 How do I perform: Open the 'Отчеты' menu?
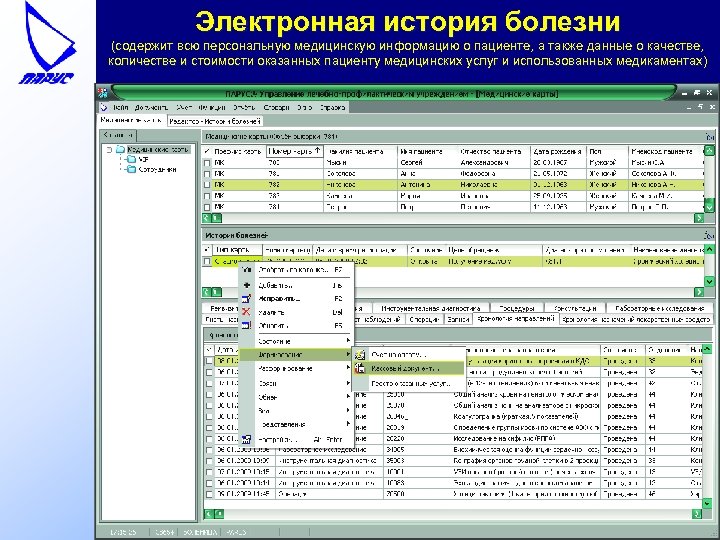click(244, 107)
